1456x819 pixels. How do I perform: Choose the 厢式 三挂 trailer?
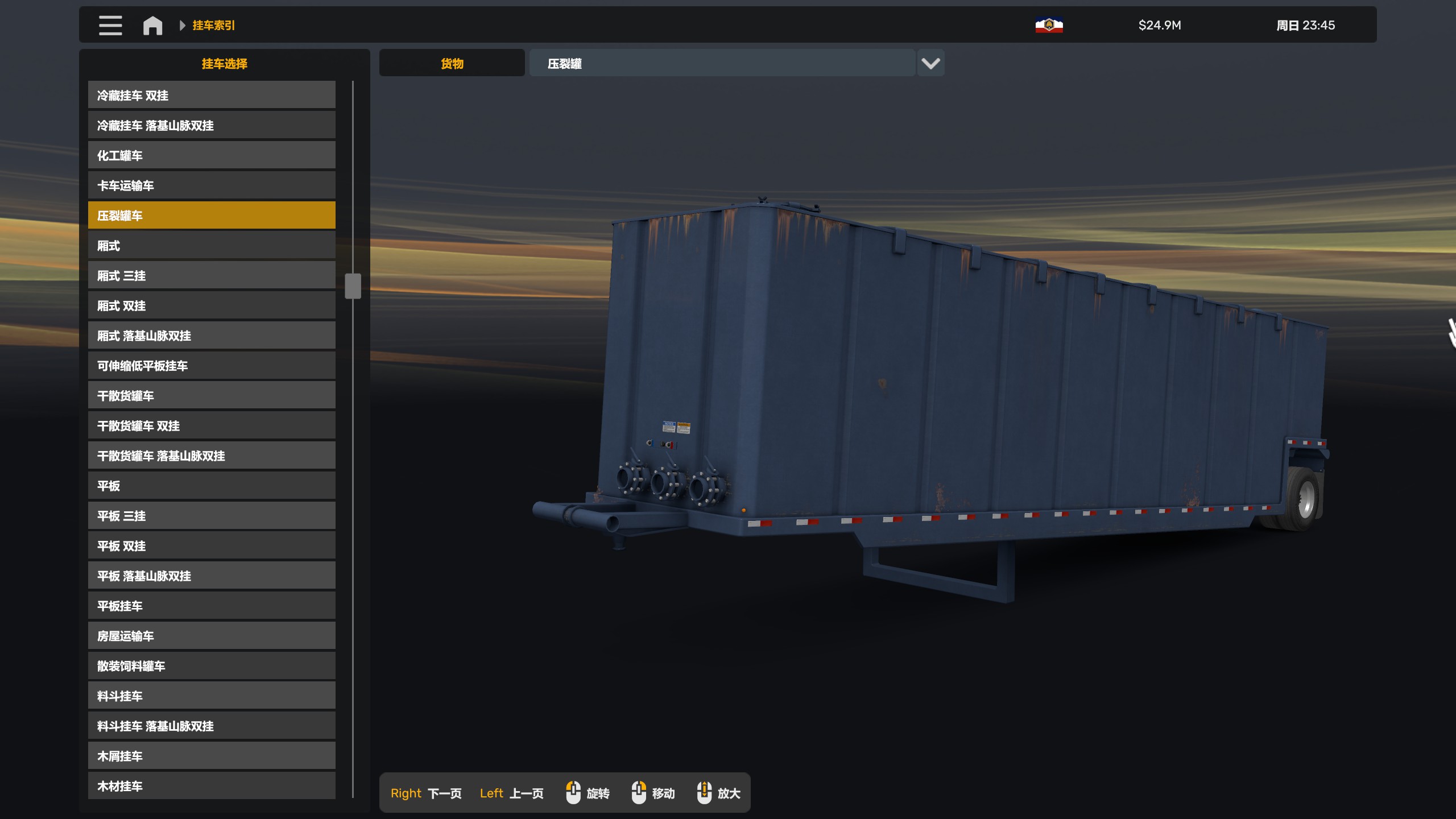click(x=212, y=276)
